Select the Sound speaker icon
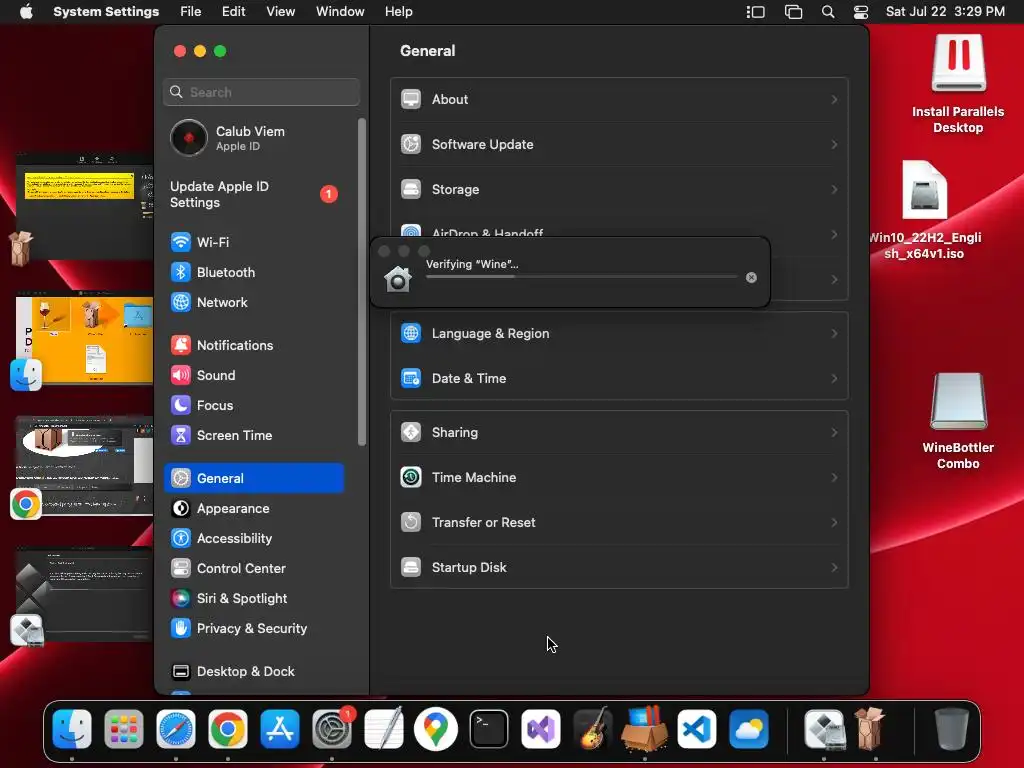The height and width of the screenshot is (768, 1024). pyautogui.click(x=181, y=376)
